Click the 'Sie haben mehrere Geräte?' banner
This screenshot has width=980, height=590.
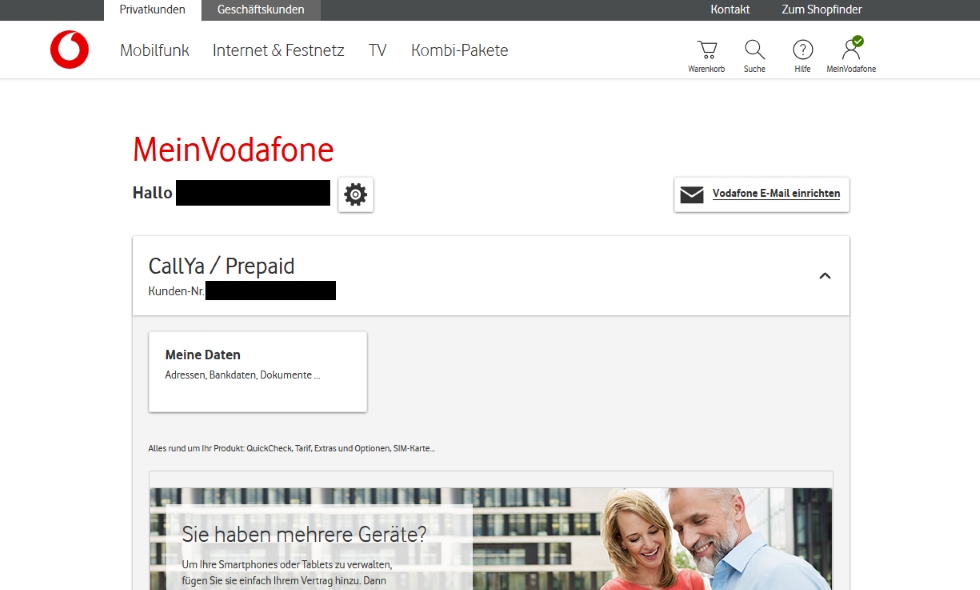point(491,539)
